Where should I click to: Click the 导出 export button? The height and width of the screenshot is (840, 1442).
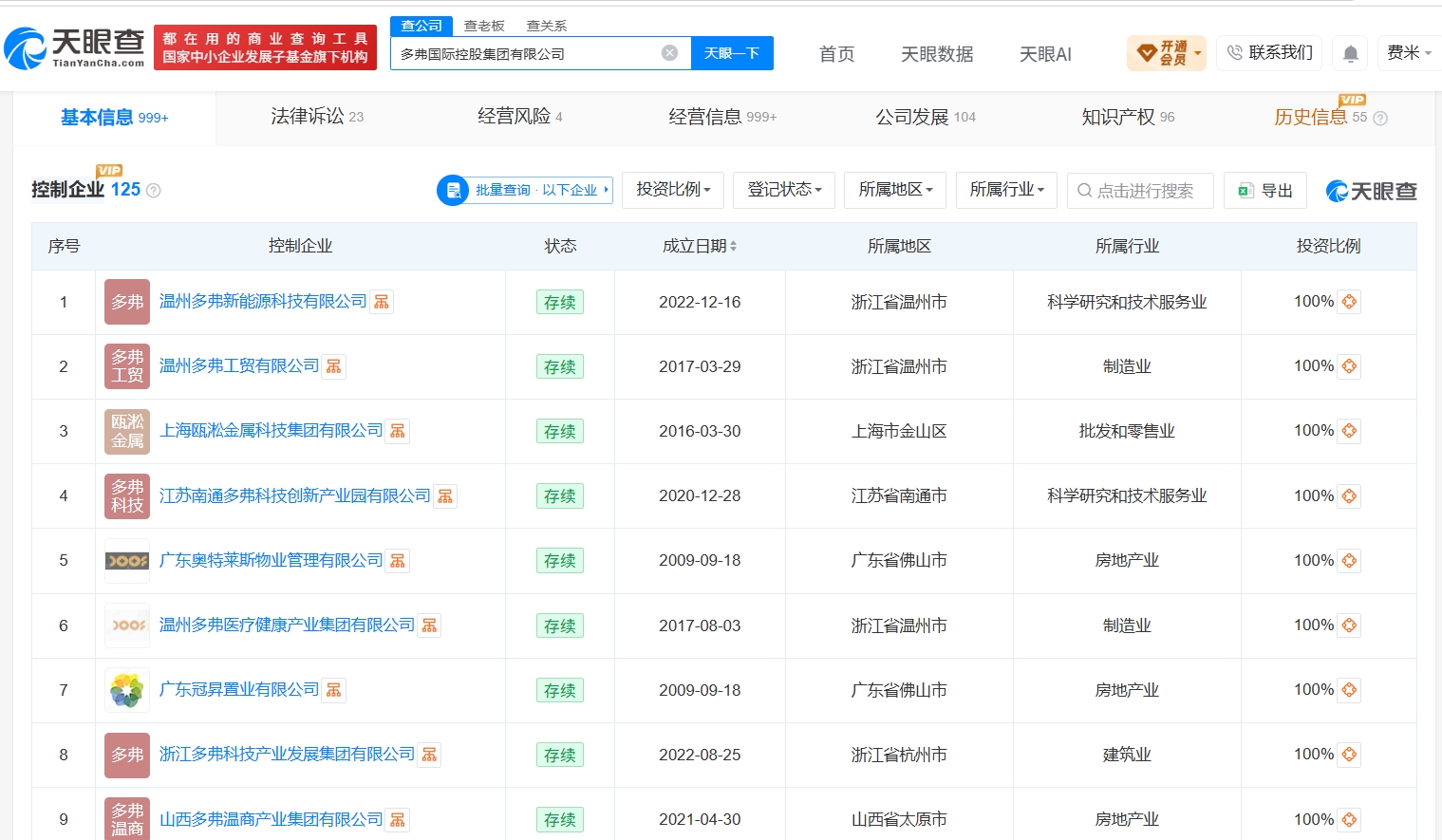[1265, 191]
